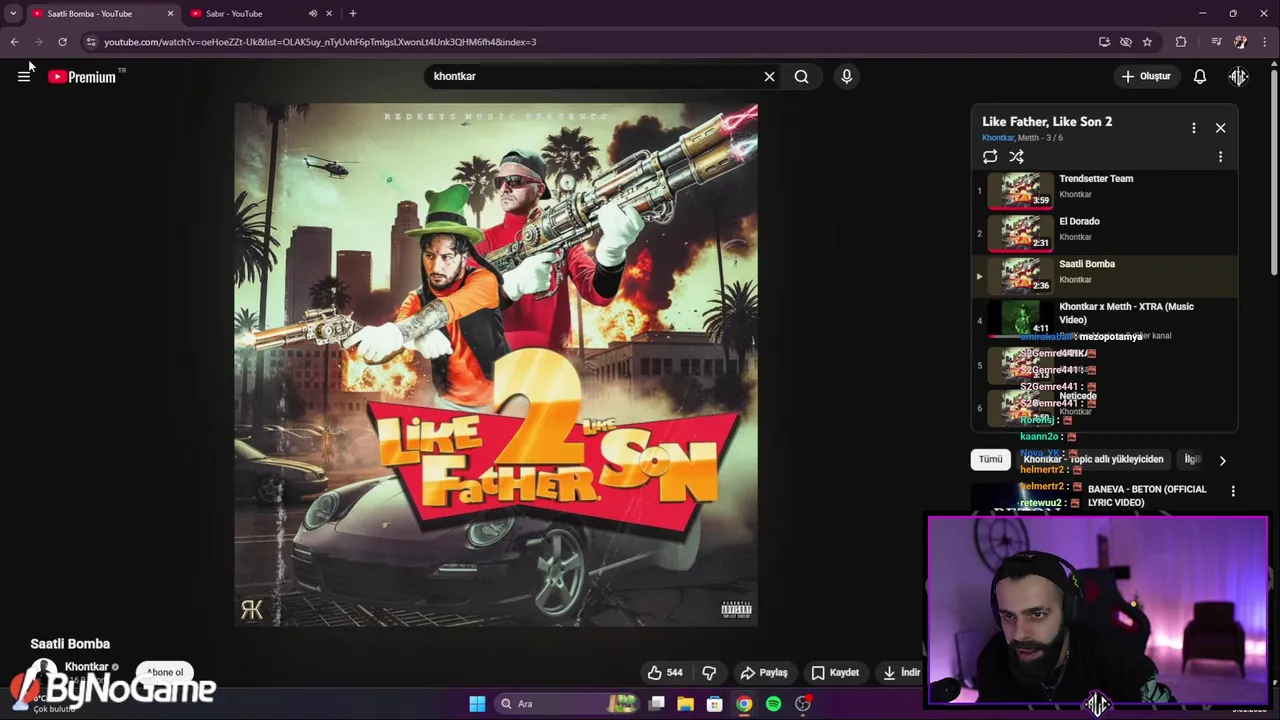
Task: Open the YouTube guide hamburger menu
Action: point(24,76)
